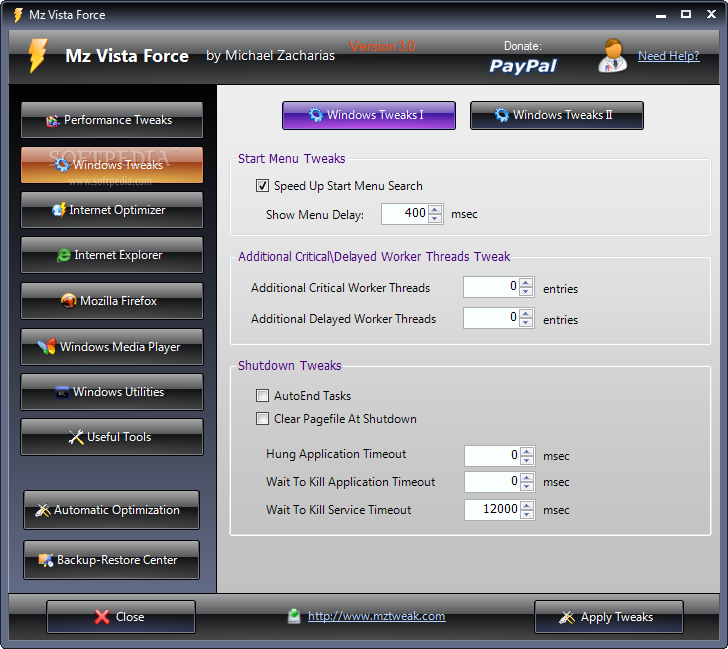Click gear icon on Windows Tweaks I tab
The height and width of the screenshot is (649, 728).
(x=316, y=115)
